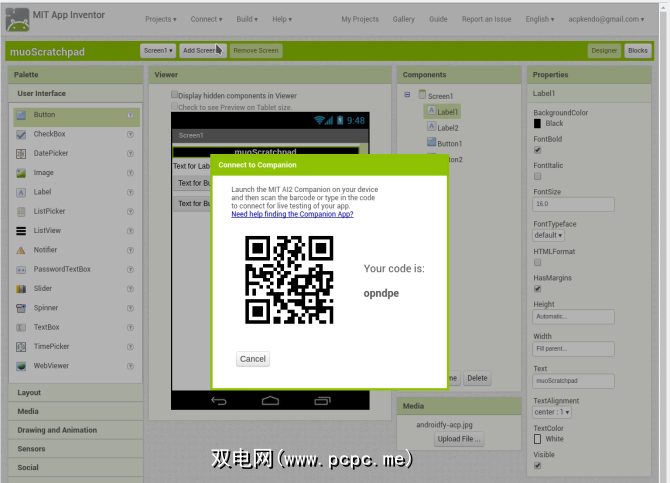The image size is (670, 483).
Task: Open the Help menu
Action: coord(282,19)
